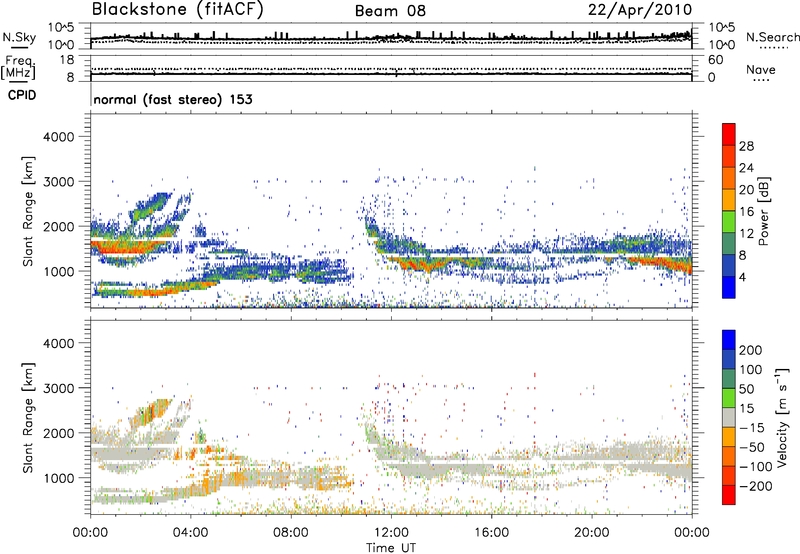The image size is (800, 554).
Task: Click the '1000' tick on velocity panel axis
Action: tap(58, 479)
